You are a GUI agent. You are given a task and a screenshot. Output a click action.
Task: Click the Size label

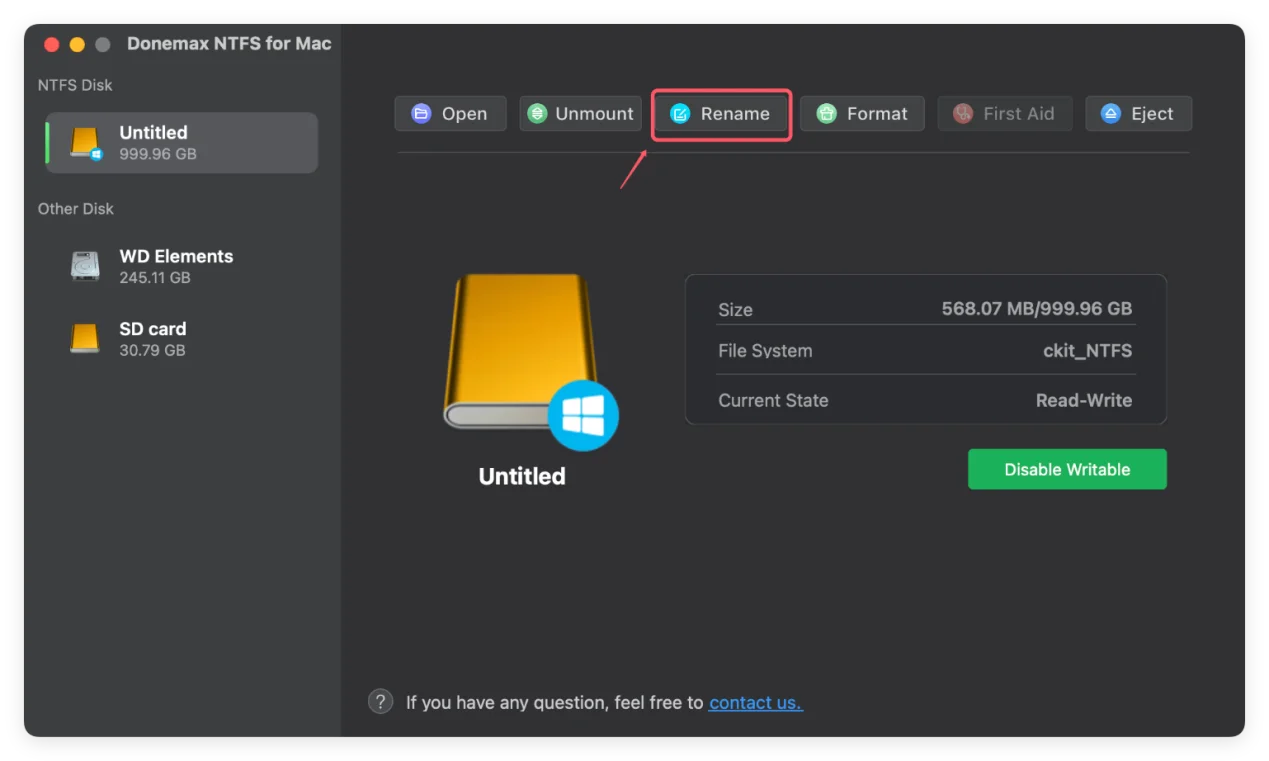click(735, 310)
